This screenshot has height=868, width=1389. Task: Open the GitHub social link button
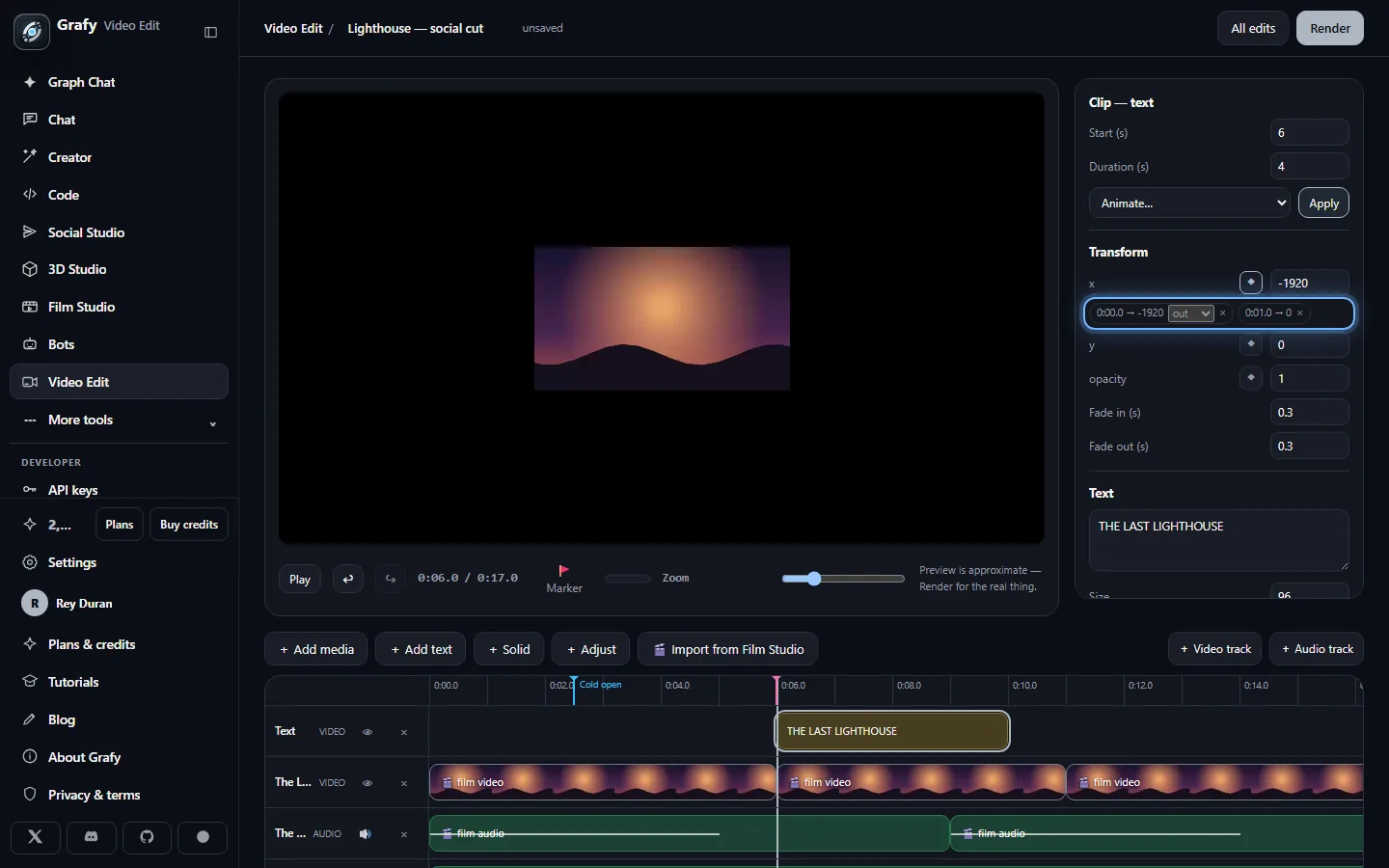click(147, 837)
